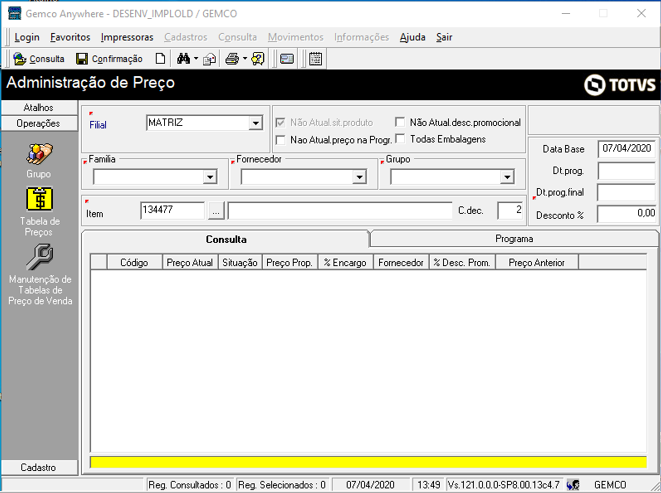Click the Dt.prog. input field
This screenshot has width=661, height=493.
pyautogui.click(x=626, y=171)
